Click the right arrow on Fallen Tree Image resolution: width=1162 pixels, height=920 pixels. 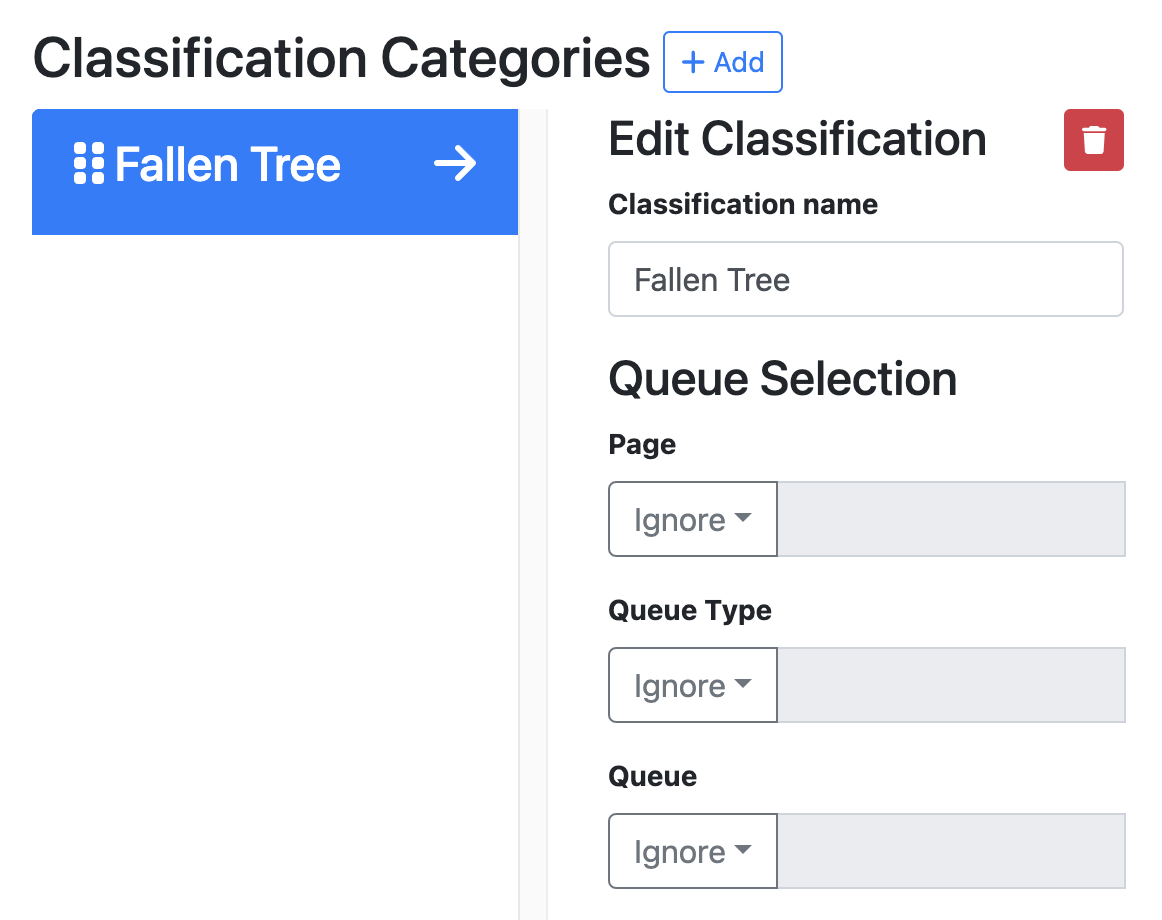point(455,164)
